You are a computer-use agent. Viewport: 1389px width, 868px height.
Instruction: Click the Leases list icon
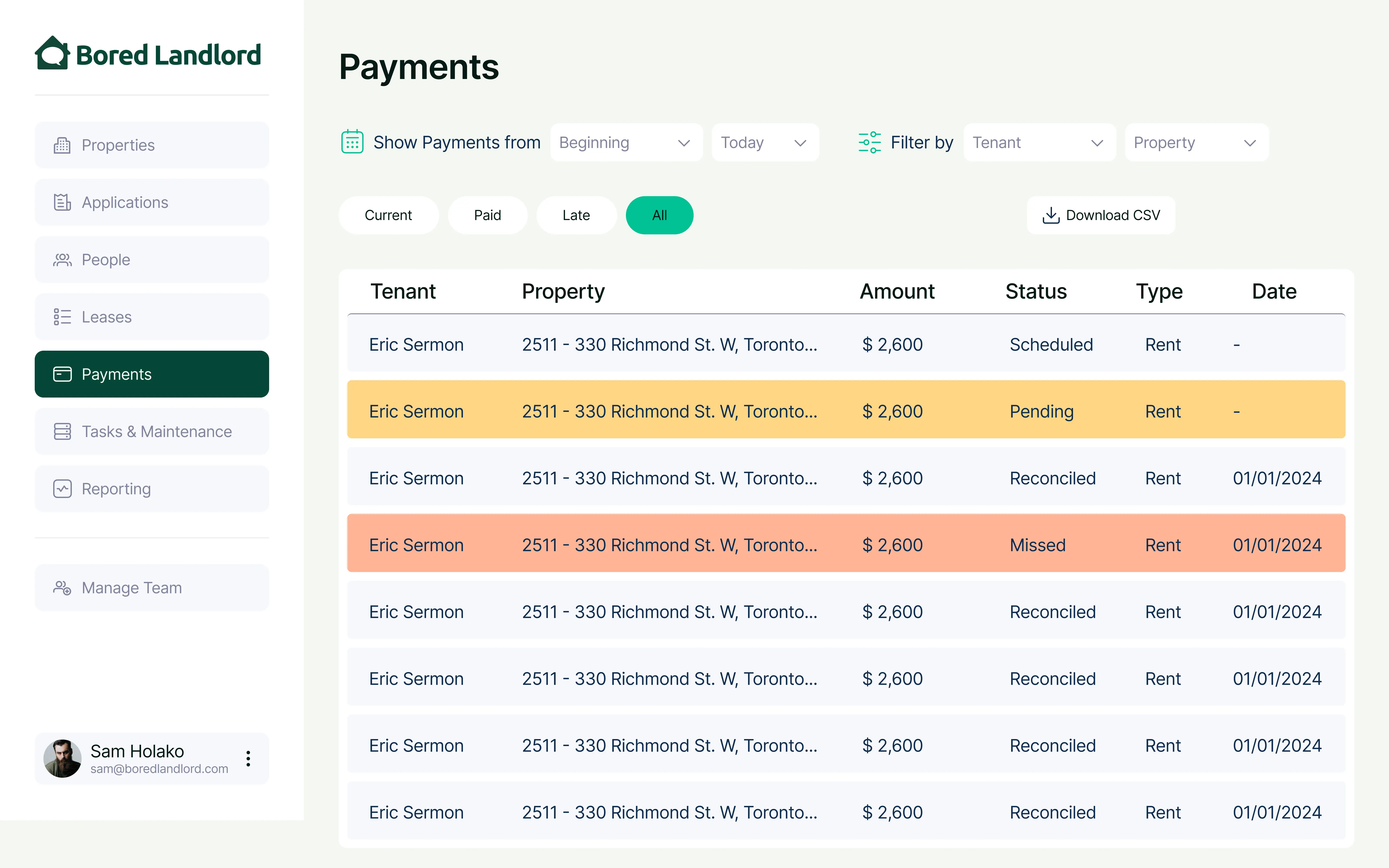click(62, 317)
